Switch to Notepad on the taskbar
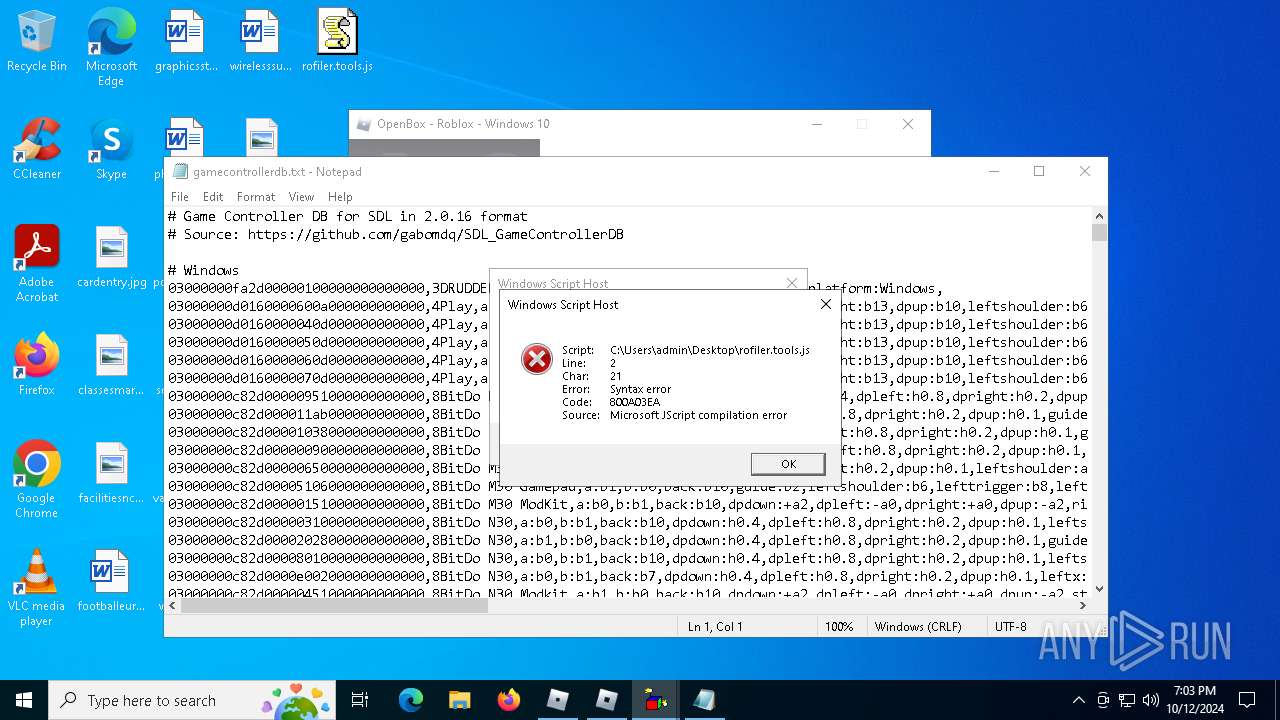Viewport: 1280px width, 720px height. click(704, 700)
